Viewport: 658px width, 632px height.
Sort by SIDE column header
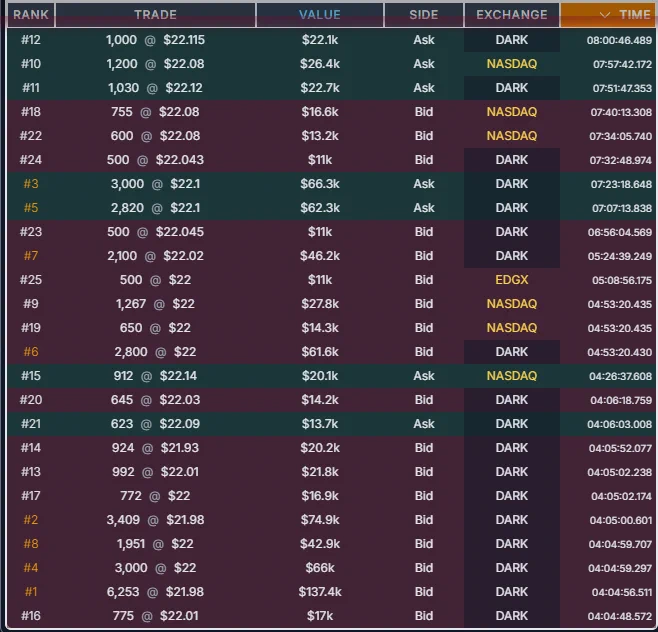click(x=424, y=15)
